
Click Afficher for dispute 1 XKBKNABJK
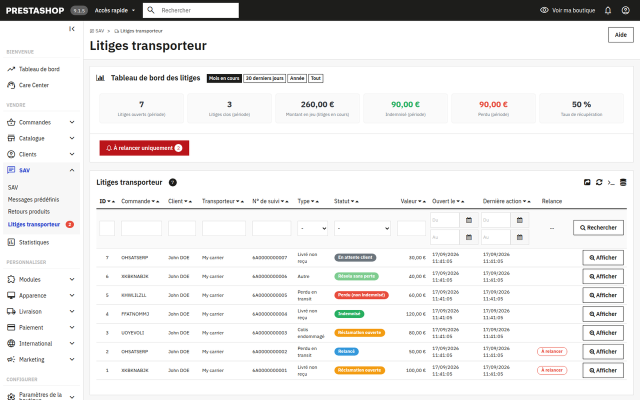603,370
